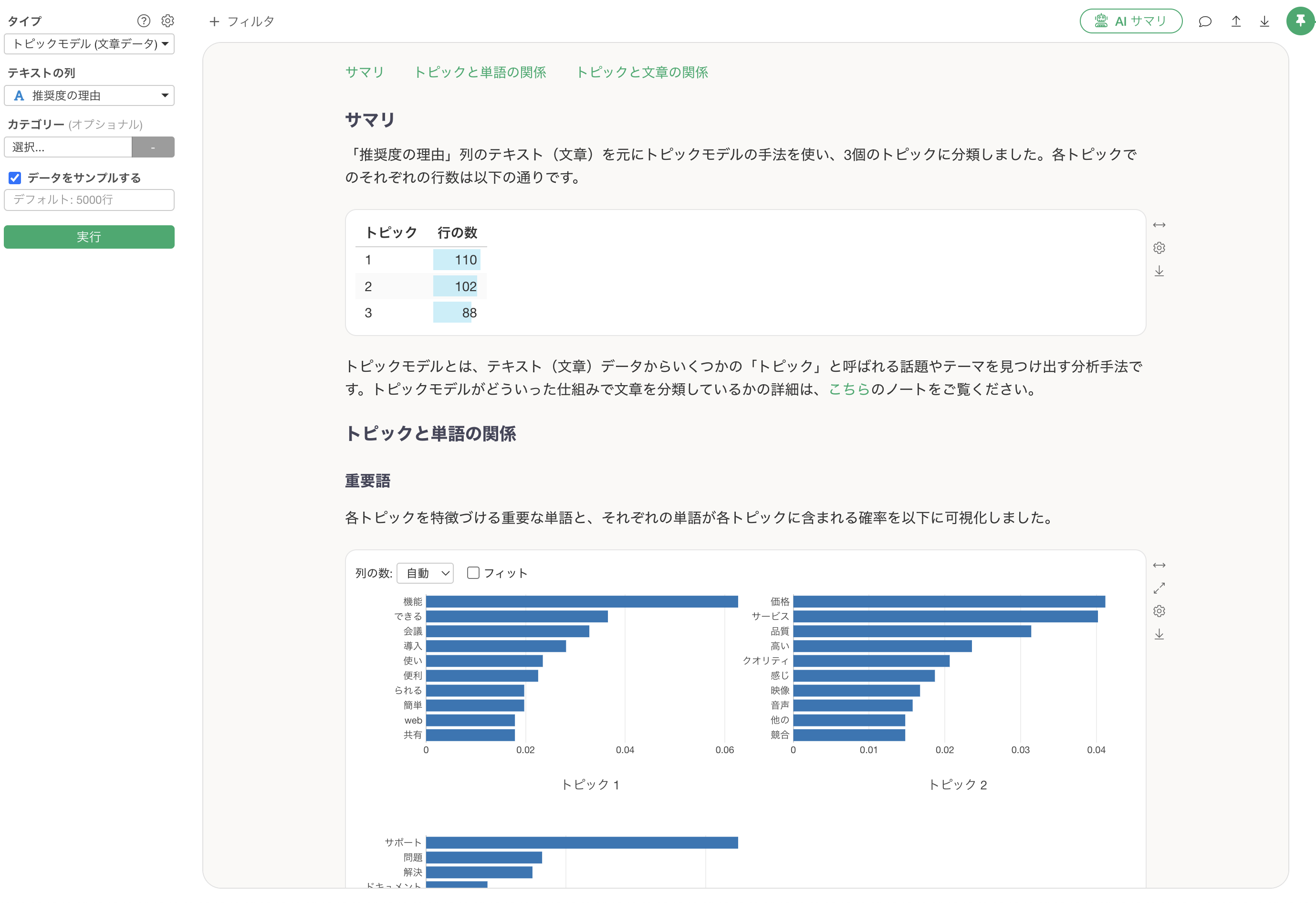Viewport: 1316px width, 903px height.
Task: Maximize the 重要語 chart with diagonal arrows
Action: pyautogui.click(x=1159, y=588)
